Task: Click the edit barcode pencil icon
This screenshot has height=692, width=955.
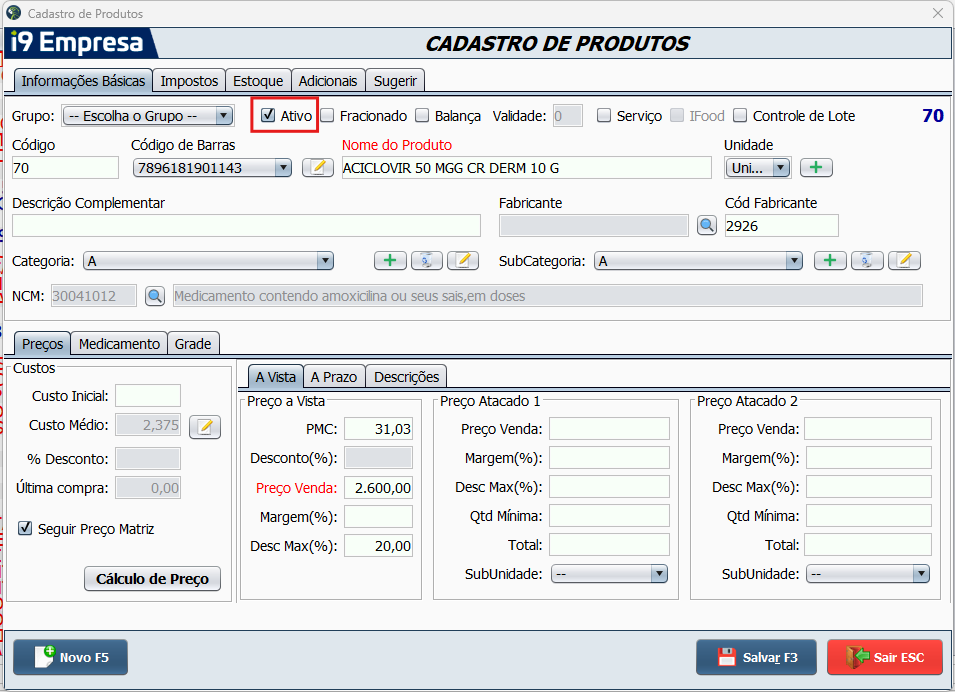Action: 317,168
